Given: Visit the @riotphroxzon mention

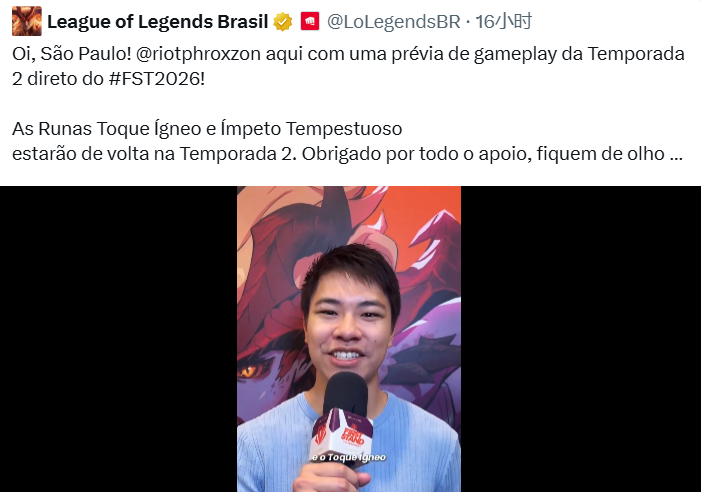Looking at the screenshot, I should pyautogui.click(x=198, y=54).
